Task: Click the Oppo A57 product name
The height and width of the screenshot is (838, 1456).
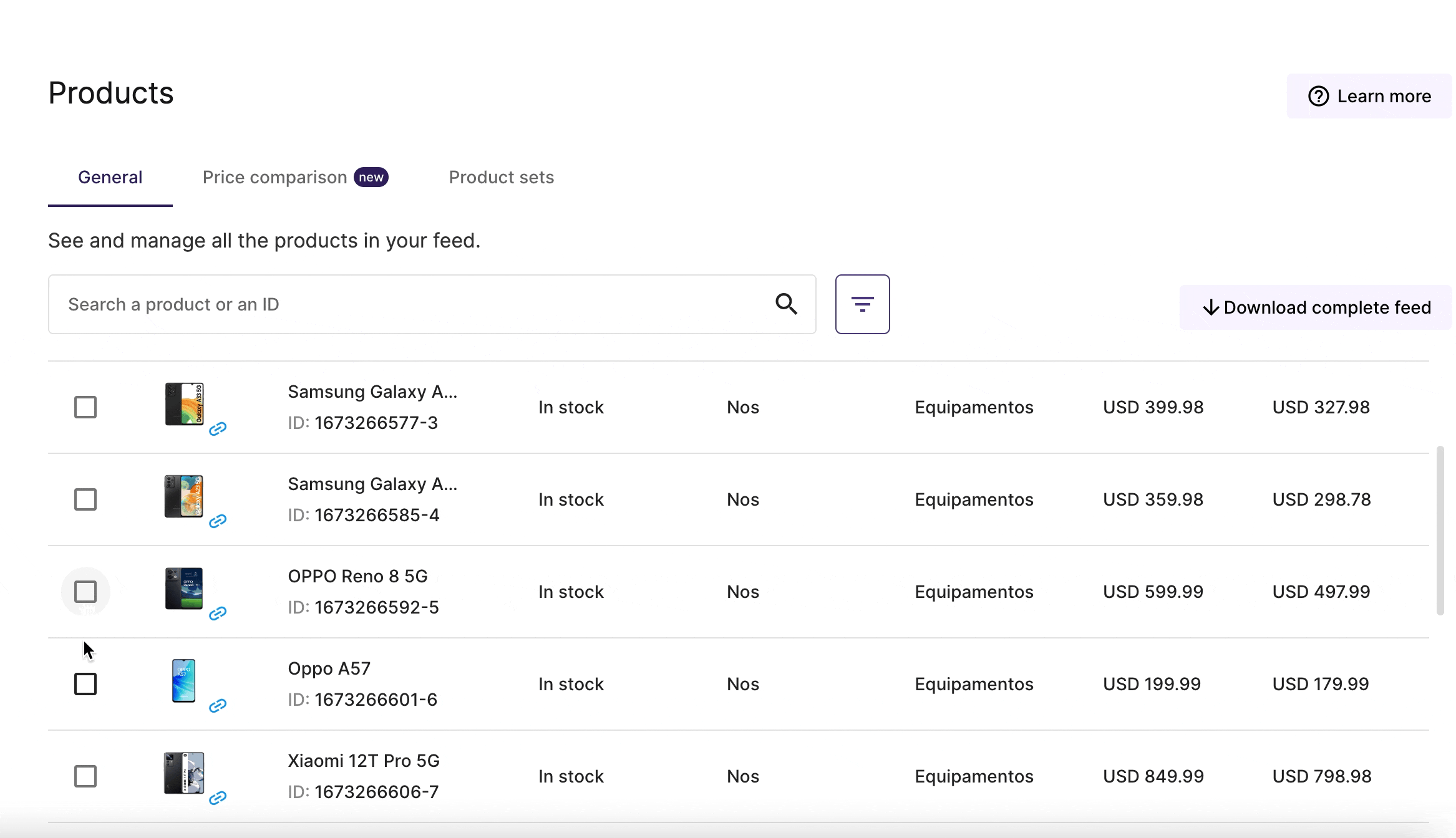Action: [x=329, y=668]
